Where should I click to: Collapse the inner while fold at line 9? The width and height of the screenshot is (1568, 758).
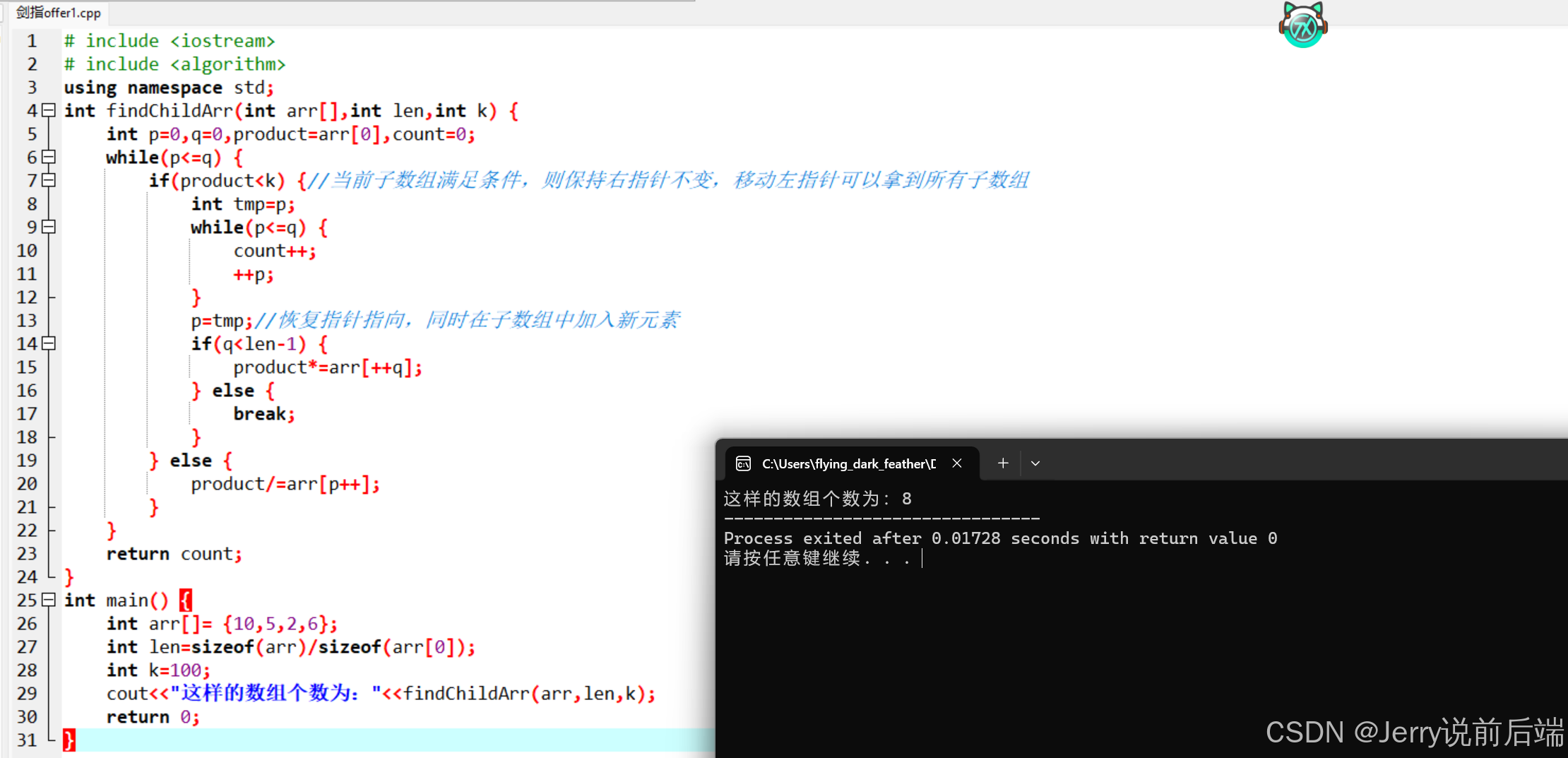49,227
